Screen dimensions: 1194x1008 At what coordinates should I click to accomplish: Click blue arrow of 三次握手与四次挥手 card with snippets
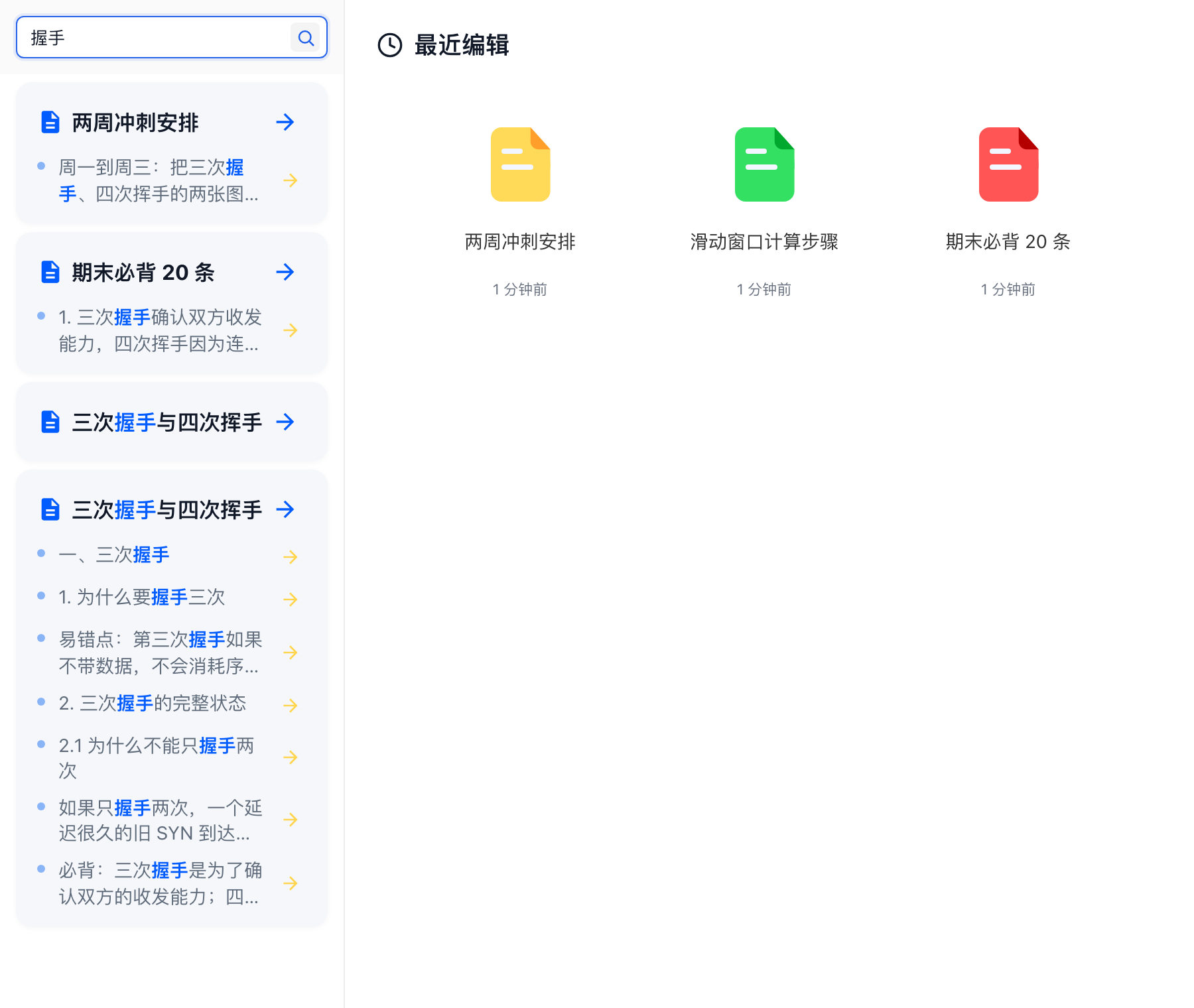285,509
